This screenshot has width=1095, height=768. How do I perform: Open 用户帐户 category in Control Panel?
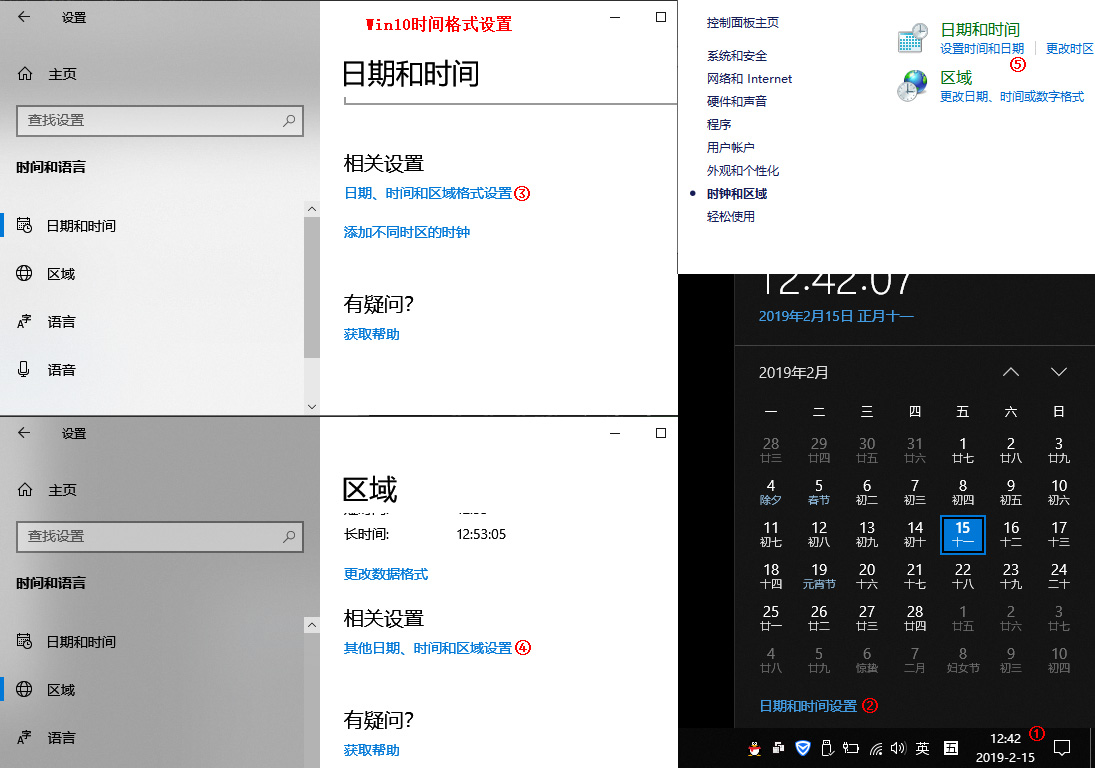730,148
